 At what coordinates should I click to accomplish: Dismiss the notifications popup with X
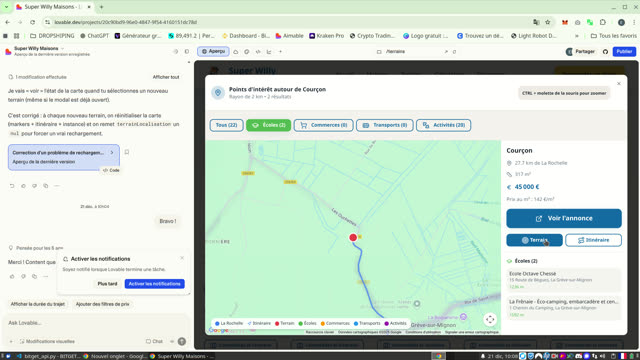tap(182, 258)
